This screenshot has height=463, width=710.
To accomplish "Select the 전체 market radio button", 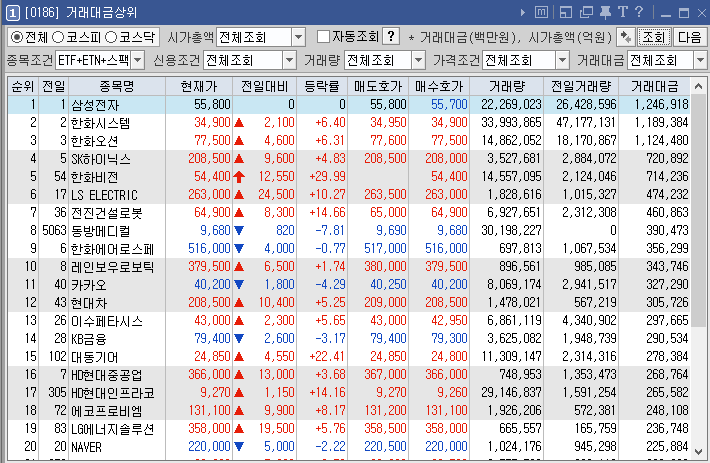I will [x=17, y=37].
